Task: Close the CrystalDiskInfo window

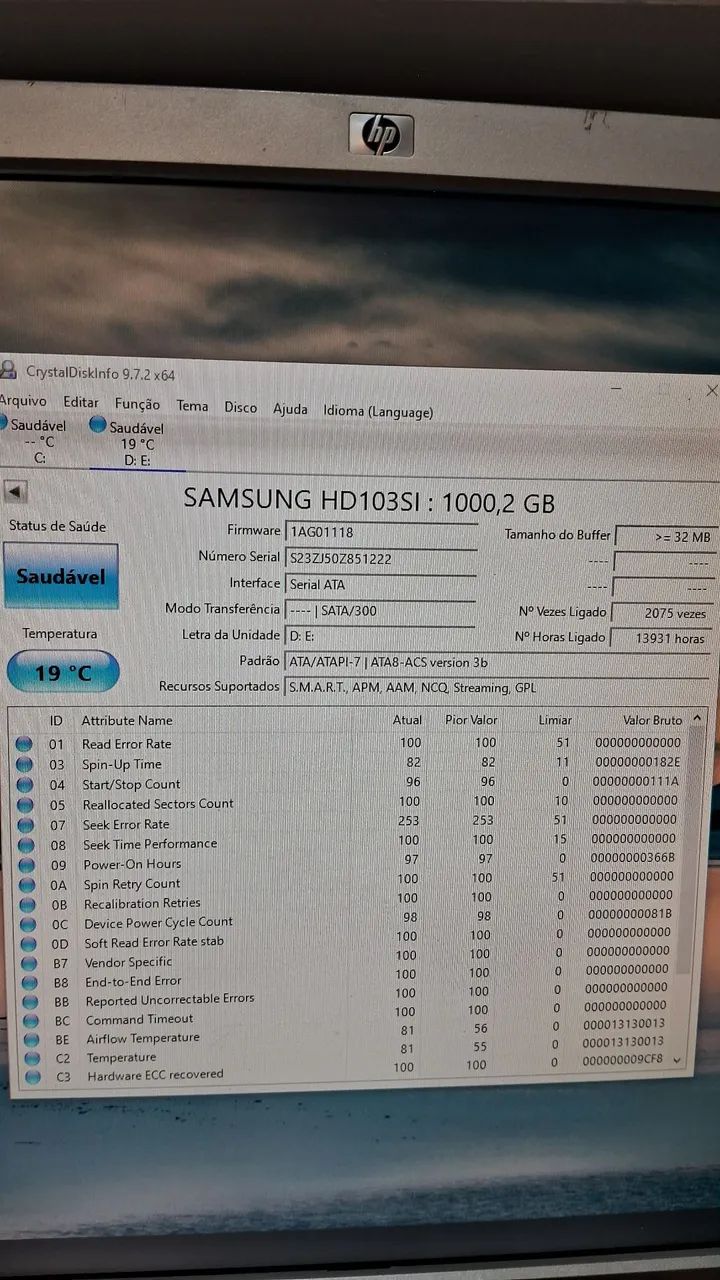Action: (711, 391)
